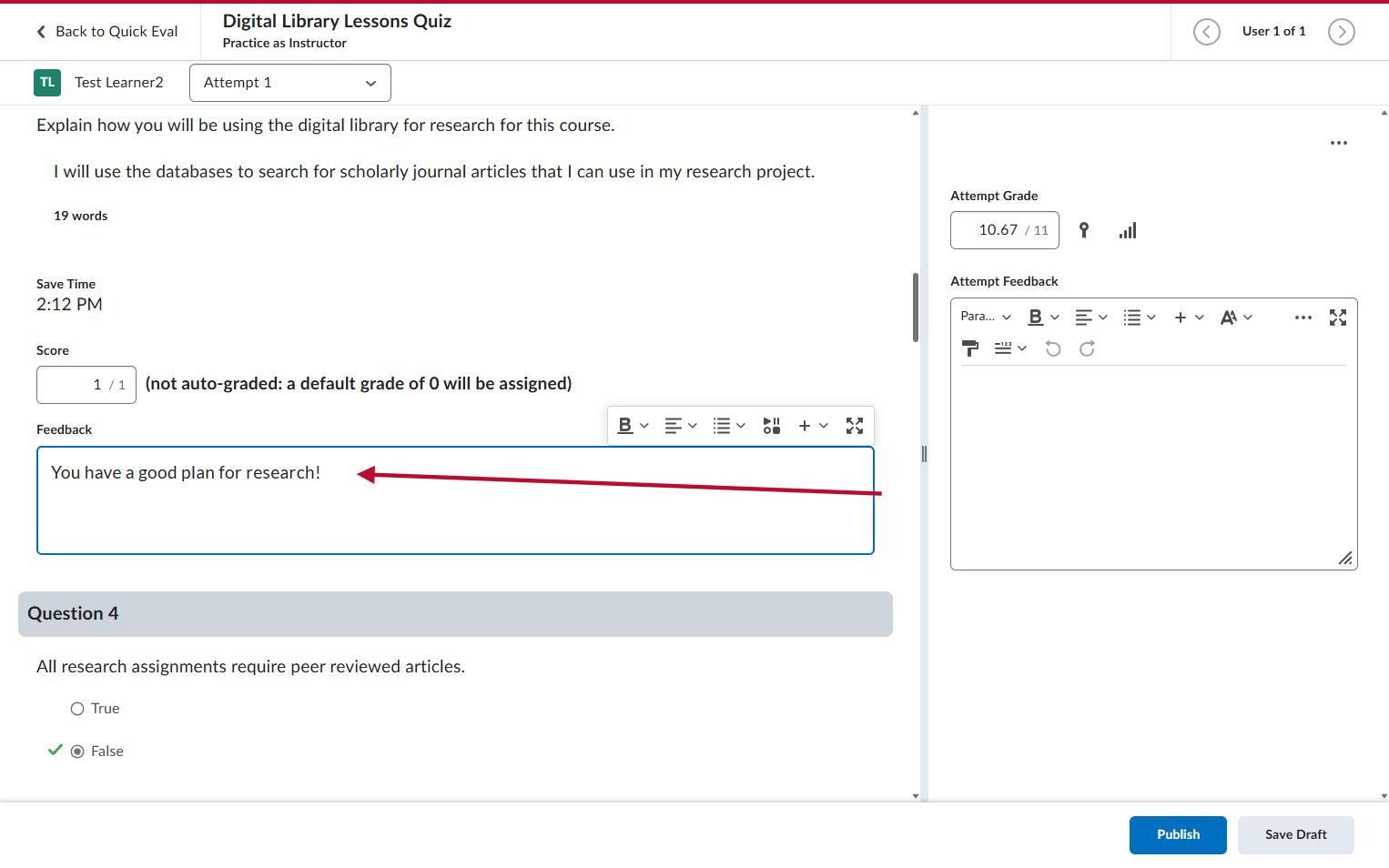Open insert (+) dropdown in question Feedback toolbar
Screen dimensions: 1389x868
pos(813,426)
